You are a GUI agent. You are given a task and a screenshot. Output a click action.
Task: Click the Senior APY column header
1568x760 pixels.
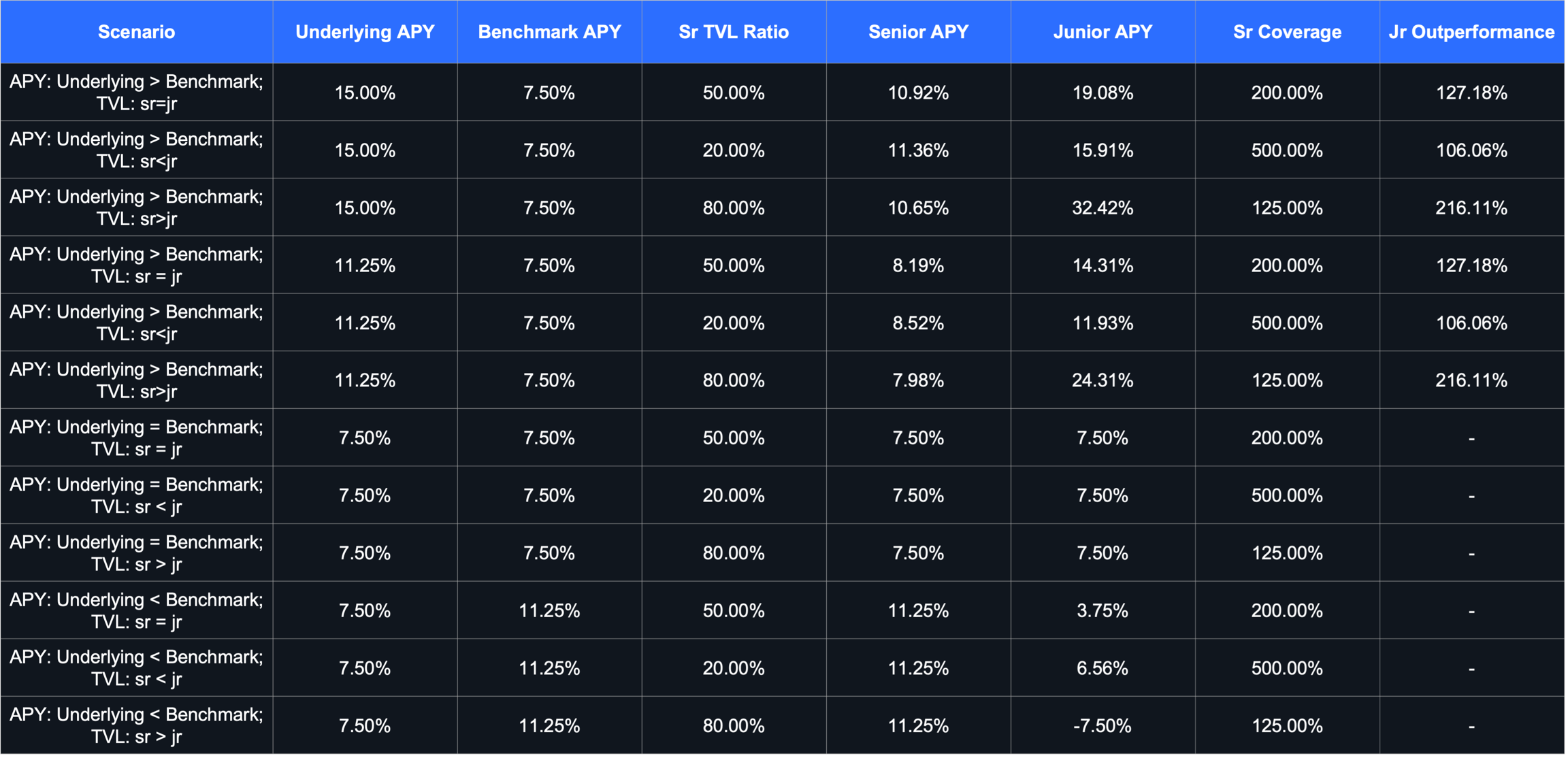918,32
